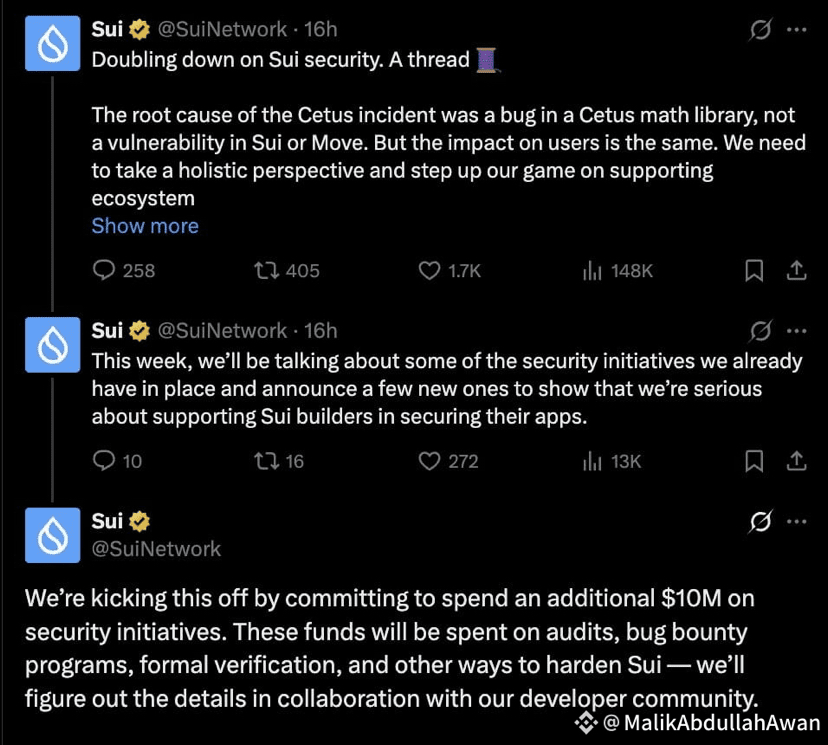
Task: Open more options on the $10M tweet
Action: click(x=796, y=522)
